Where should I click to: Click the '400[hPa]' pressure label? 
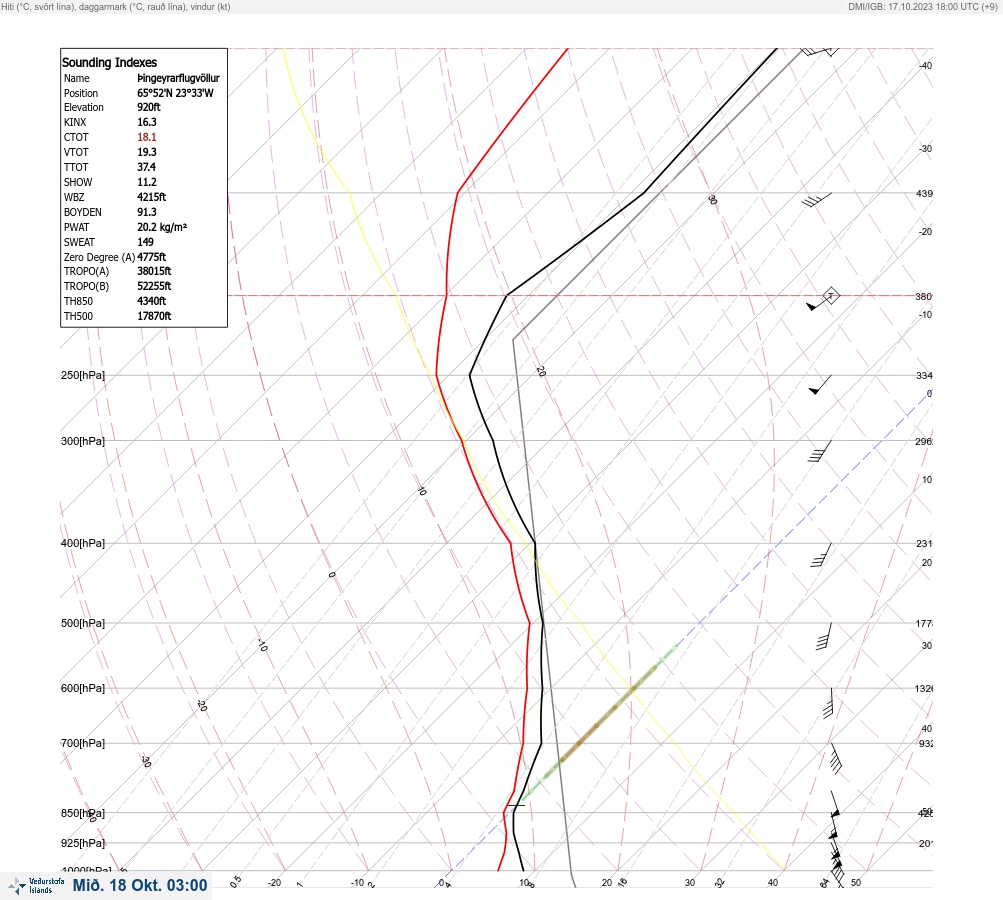click(83, 543)
